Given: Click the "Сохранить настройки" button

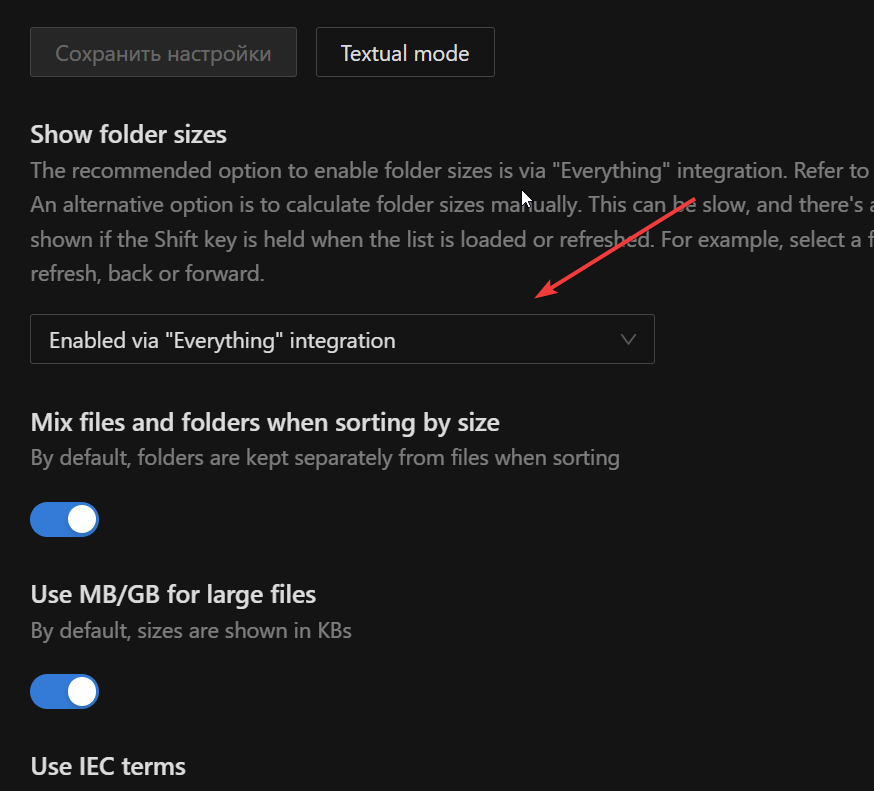Looking at the screenshot, I should pos(163,53).
